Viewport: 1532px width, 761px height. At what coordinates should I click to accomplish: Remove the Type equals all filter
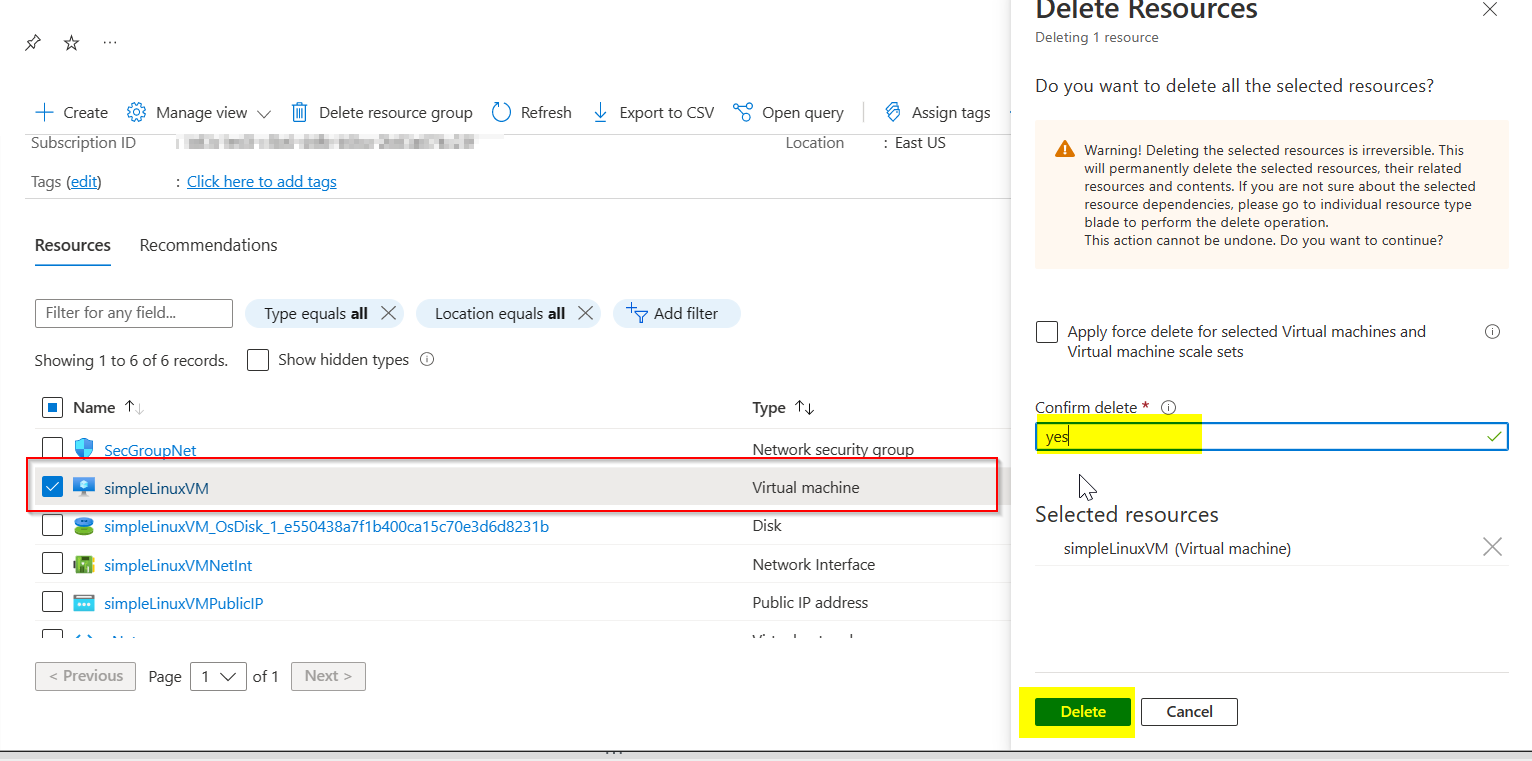click(388, 313)
